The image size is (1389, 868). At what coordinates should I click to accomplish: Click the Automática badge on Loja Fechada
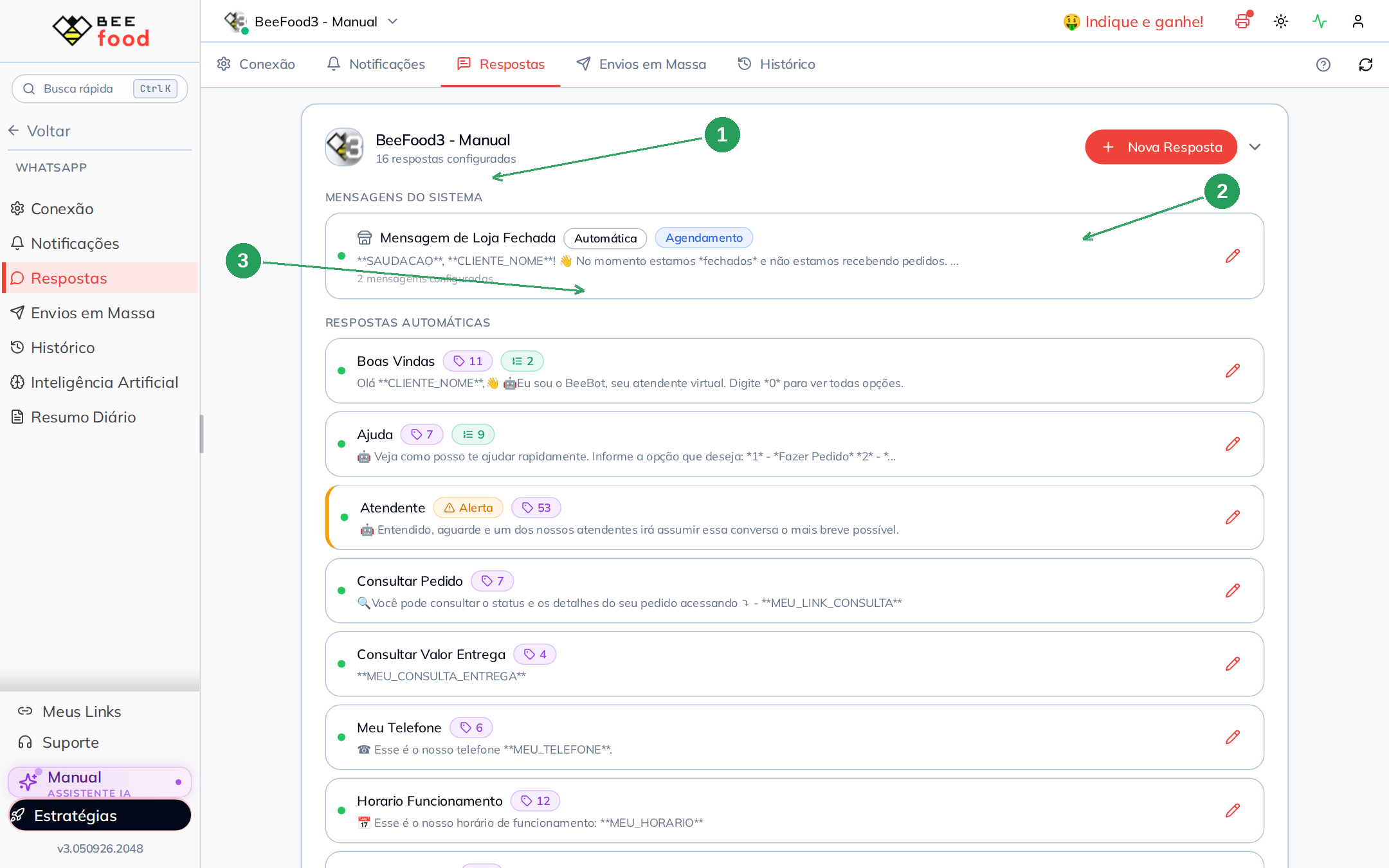(605, 239)
